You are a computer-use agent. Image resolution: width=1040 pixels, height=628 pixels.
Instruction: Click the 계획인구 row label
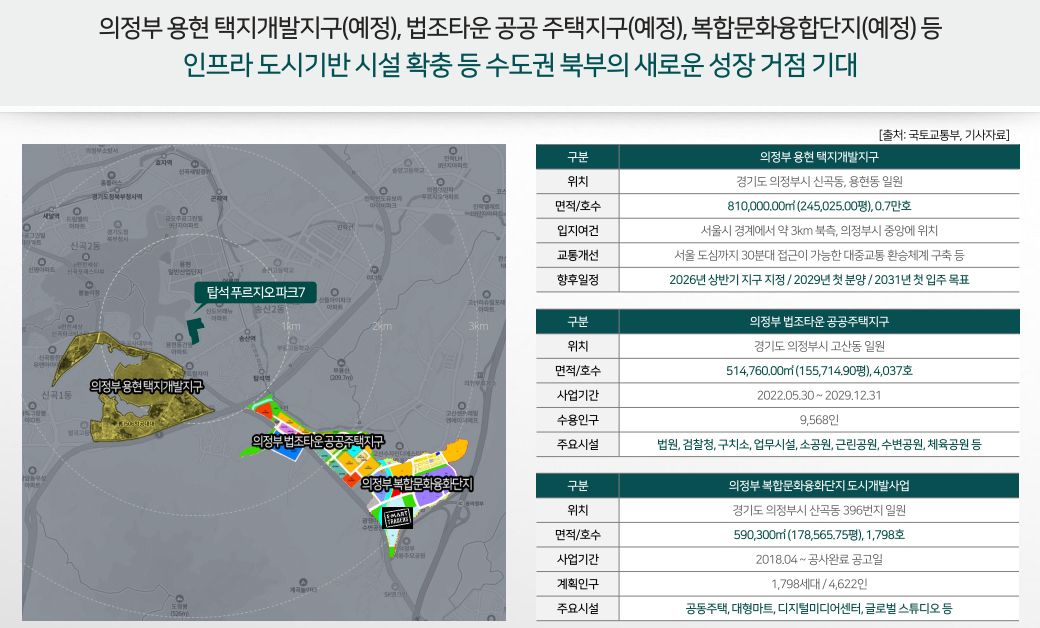coord(577,584)
